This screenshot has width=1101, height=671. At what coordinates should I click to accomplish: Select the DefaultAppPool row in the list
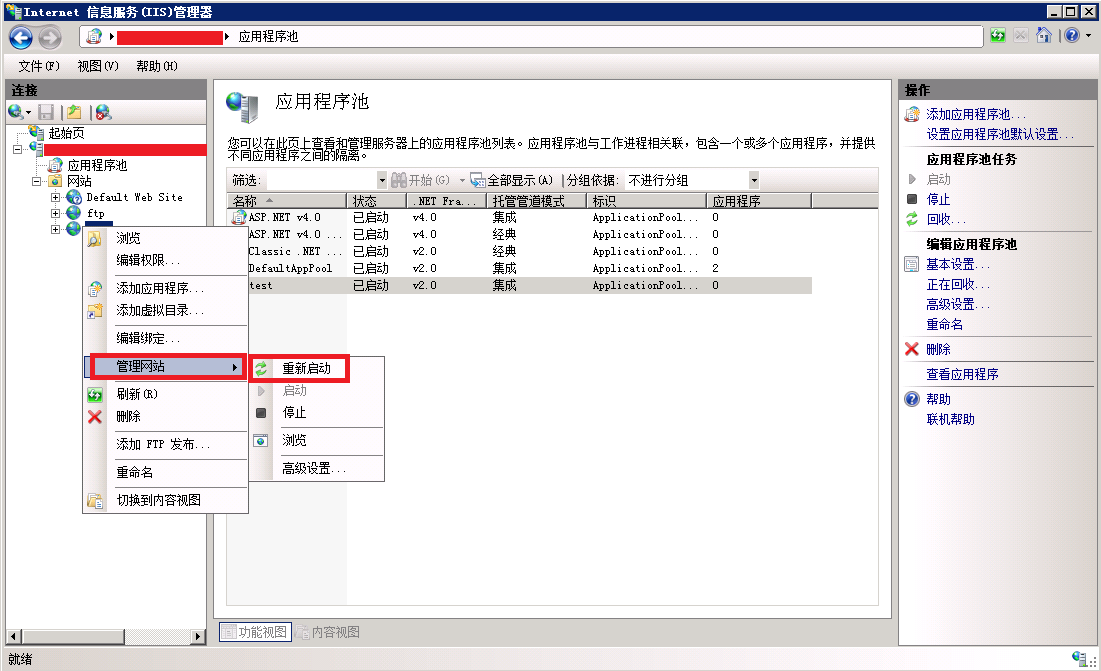click(289, 268)
